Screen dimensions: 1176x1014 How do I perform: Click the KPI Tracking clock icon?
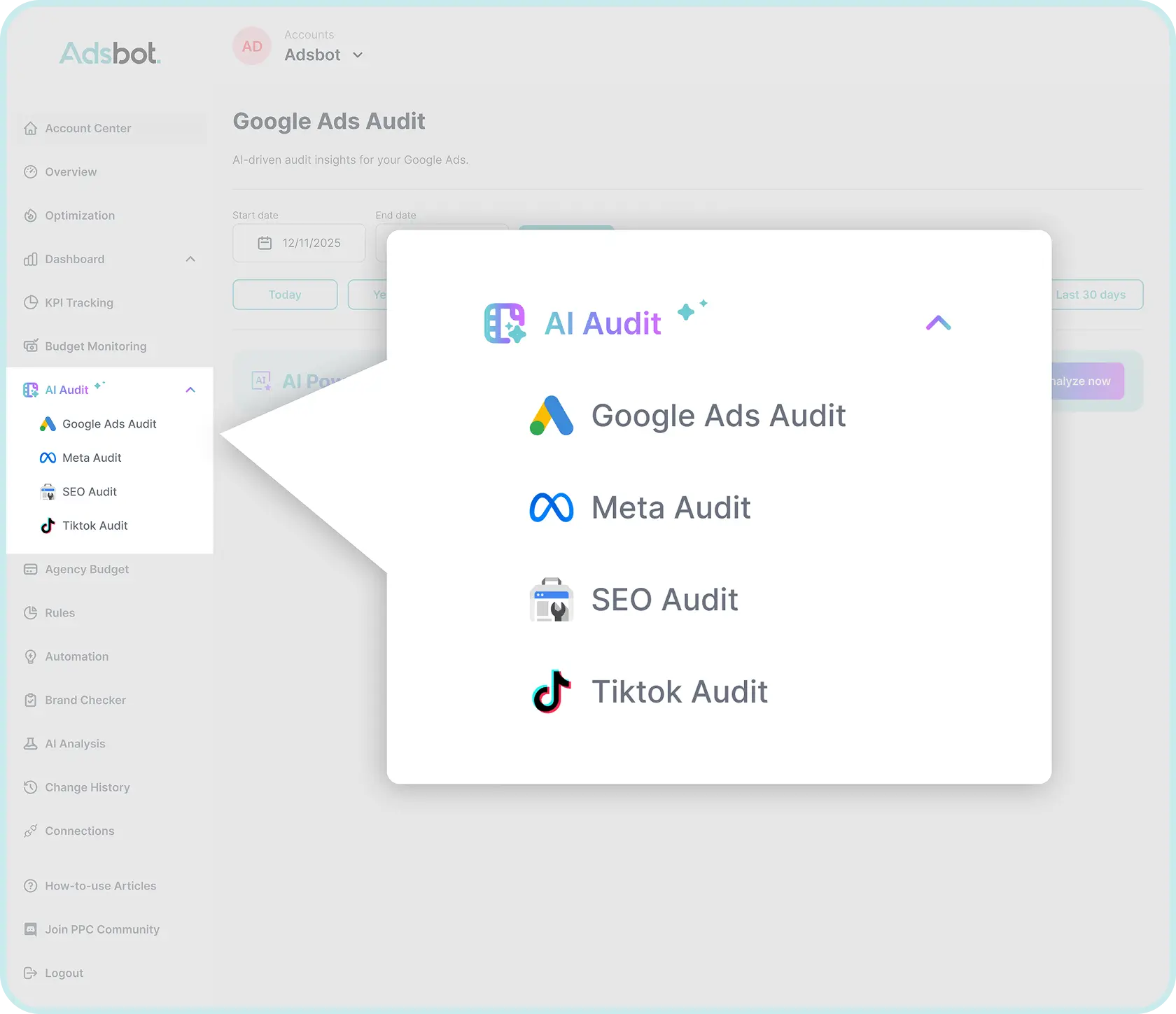coord(31,302)
